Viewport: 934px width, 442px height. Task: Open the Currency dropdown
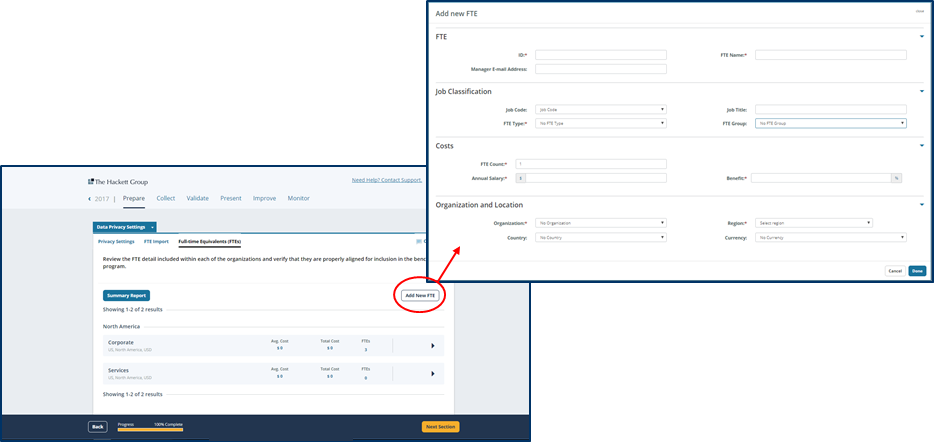tap(830, 237)
